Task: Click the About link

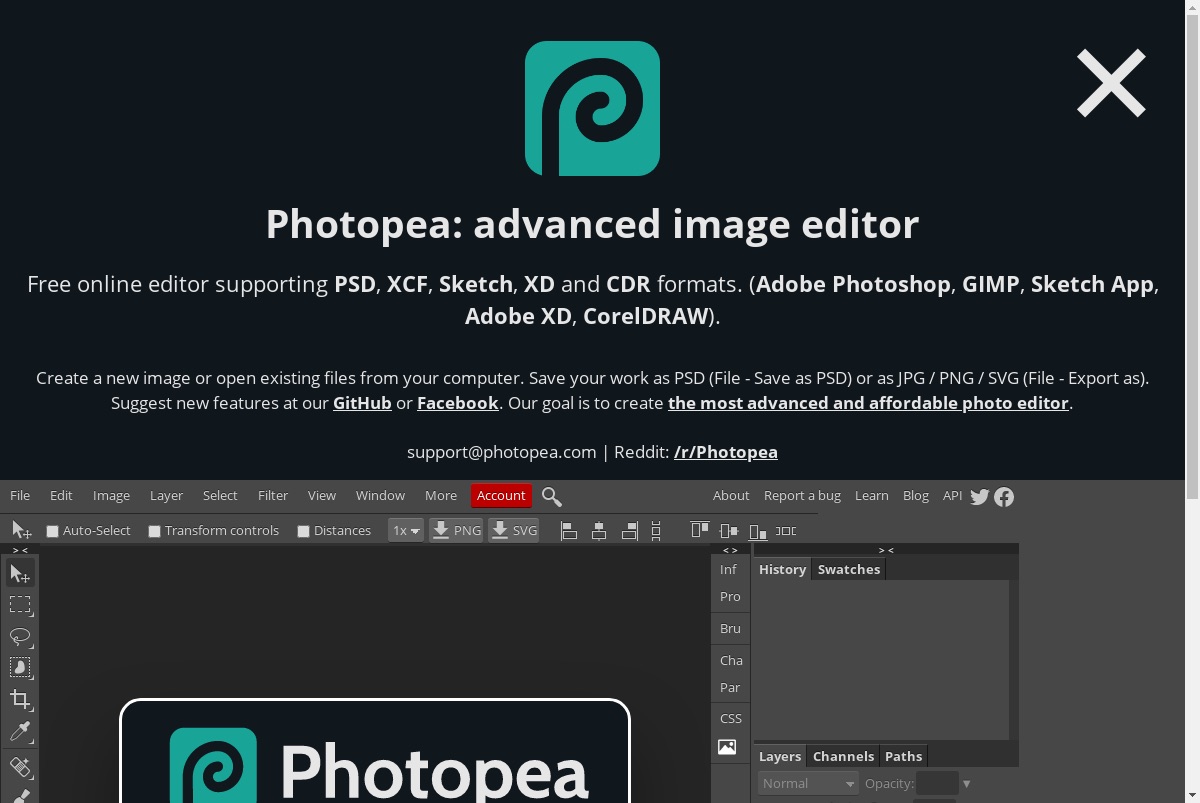Action: [x=731, y=496]
